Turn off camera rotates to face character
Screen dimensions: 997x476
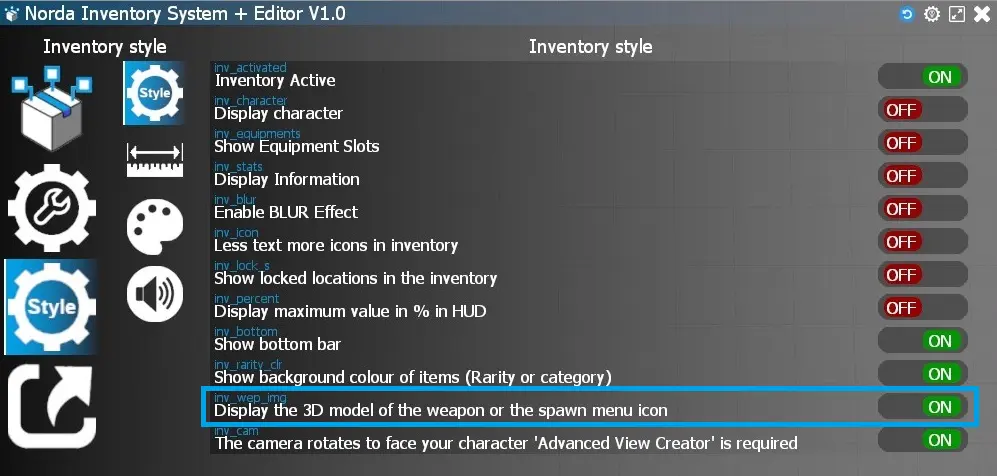point(923,440)
